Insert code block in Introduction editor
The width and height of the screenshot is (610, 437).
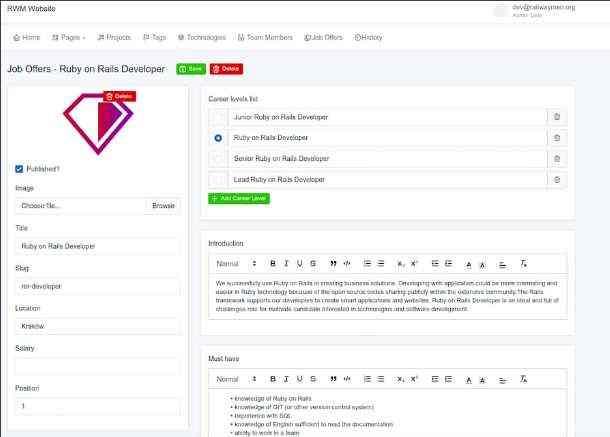click(x=347, y=263)
